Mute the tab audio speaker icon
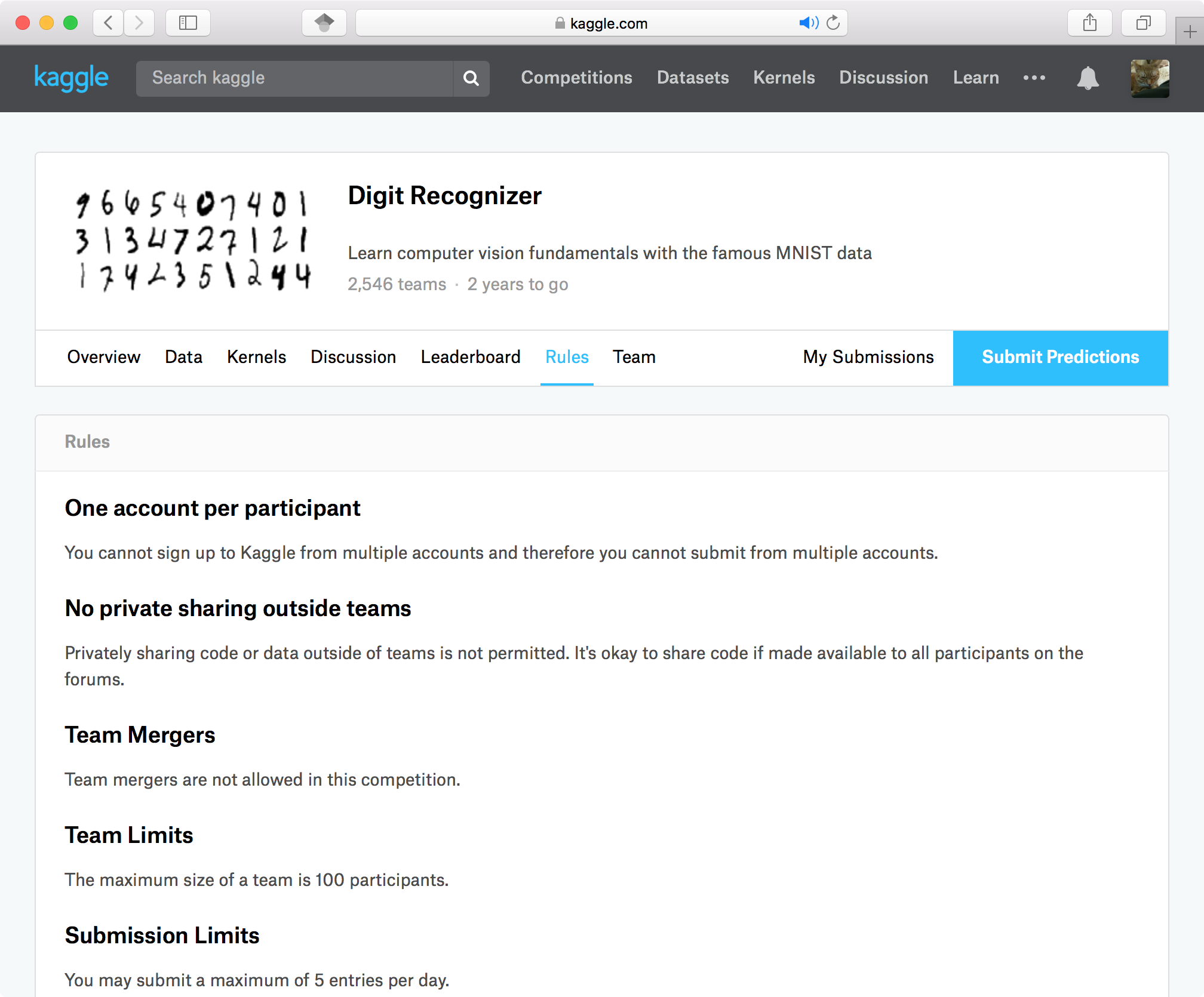The height and width of the screenshot is (997, 1204). click(807, 23)
